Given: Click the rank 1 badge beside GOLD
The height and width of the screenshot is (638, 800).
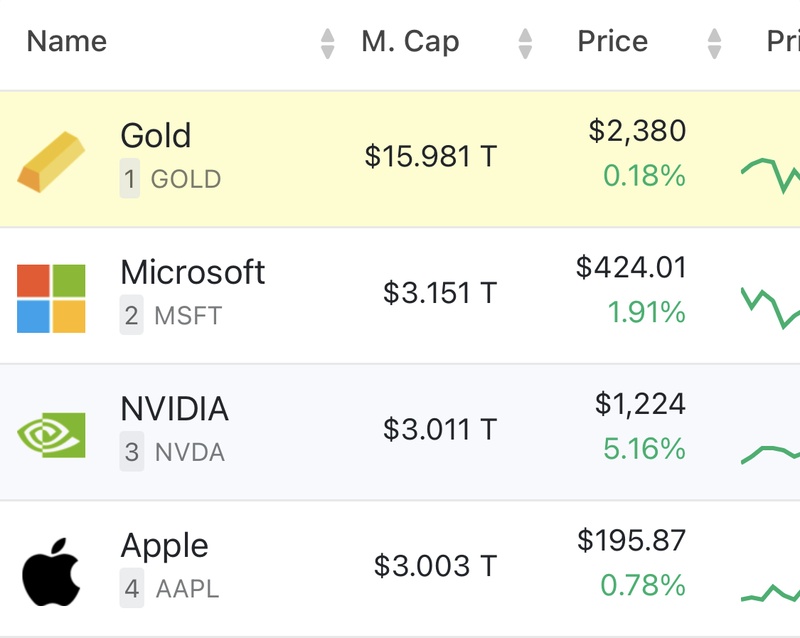Looking at the screenshot, I should click(x=130, y=180).
